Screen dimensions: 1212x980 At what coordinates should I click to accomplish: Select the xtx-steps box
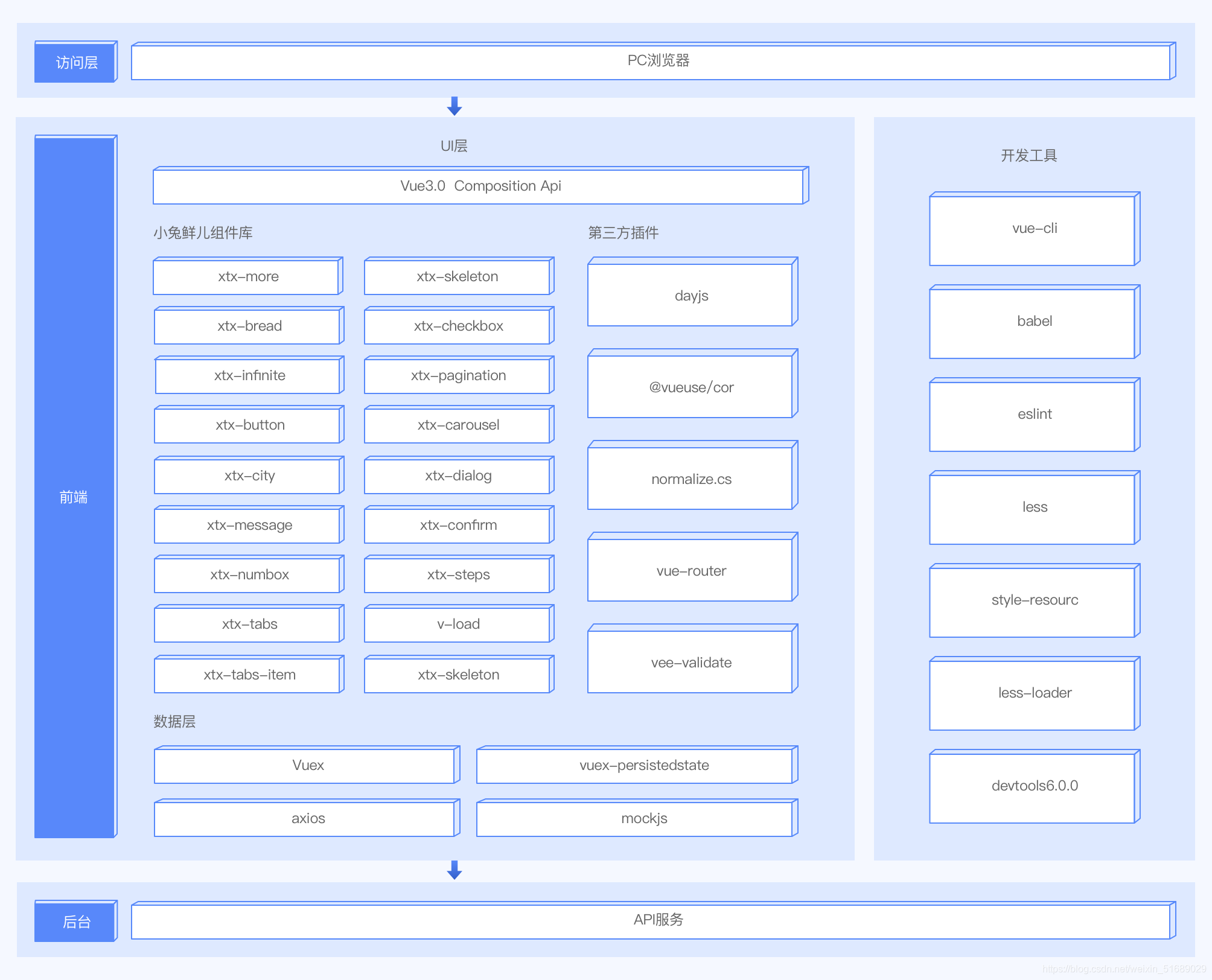coord(459,574)
